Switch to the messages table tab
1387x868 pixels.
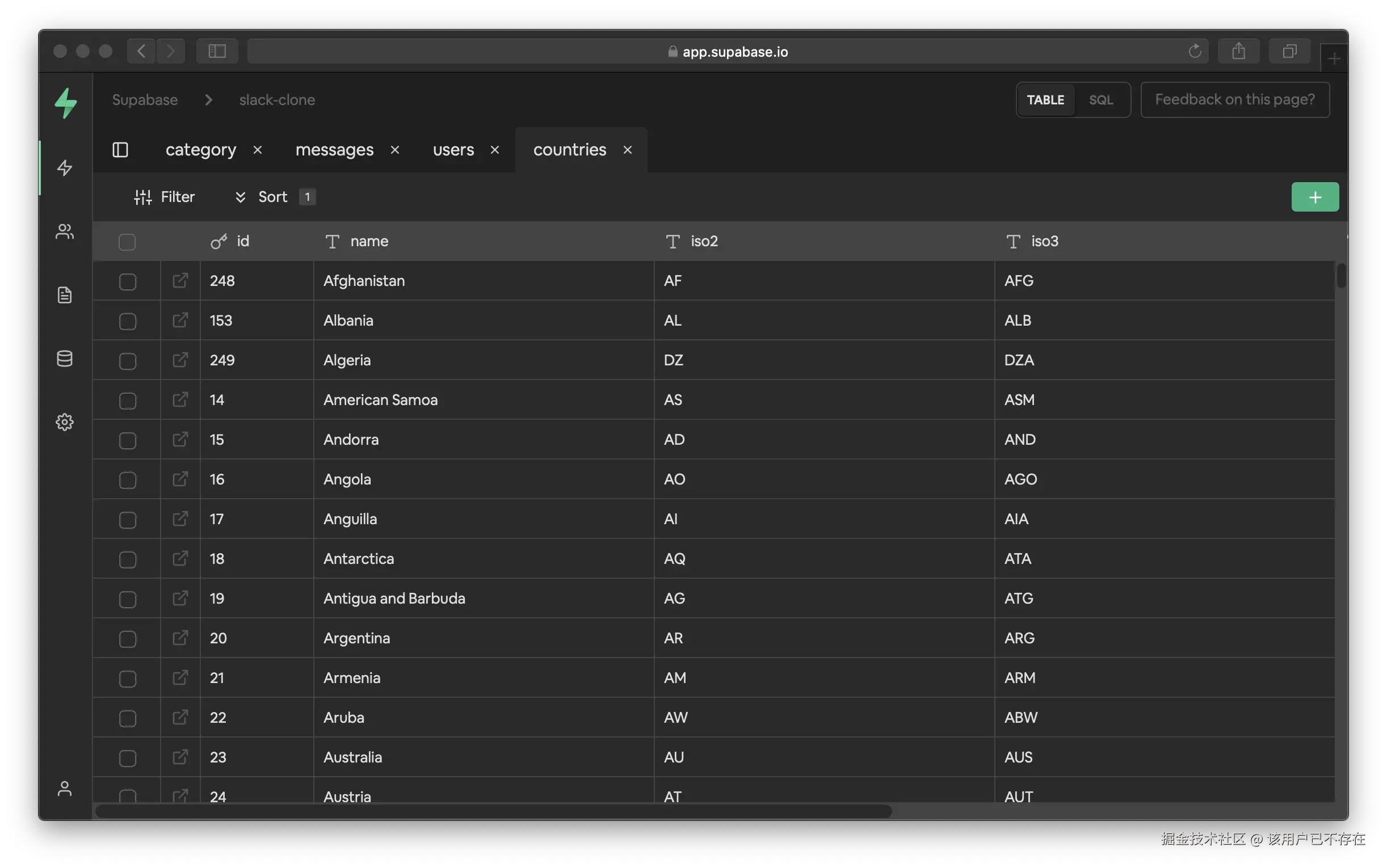(334, 150)
